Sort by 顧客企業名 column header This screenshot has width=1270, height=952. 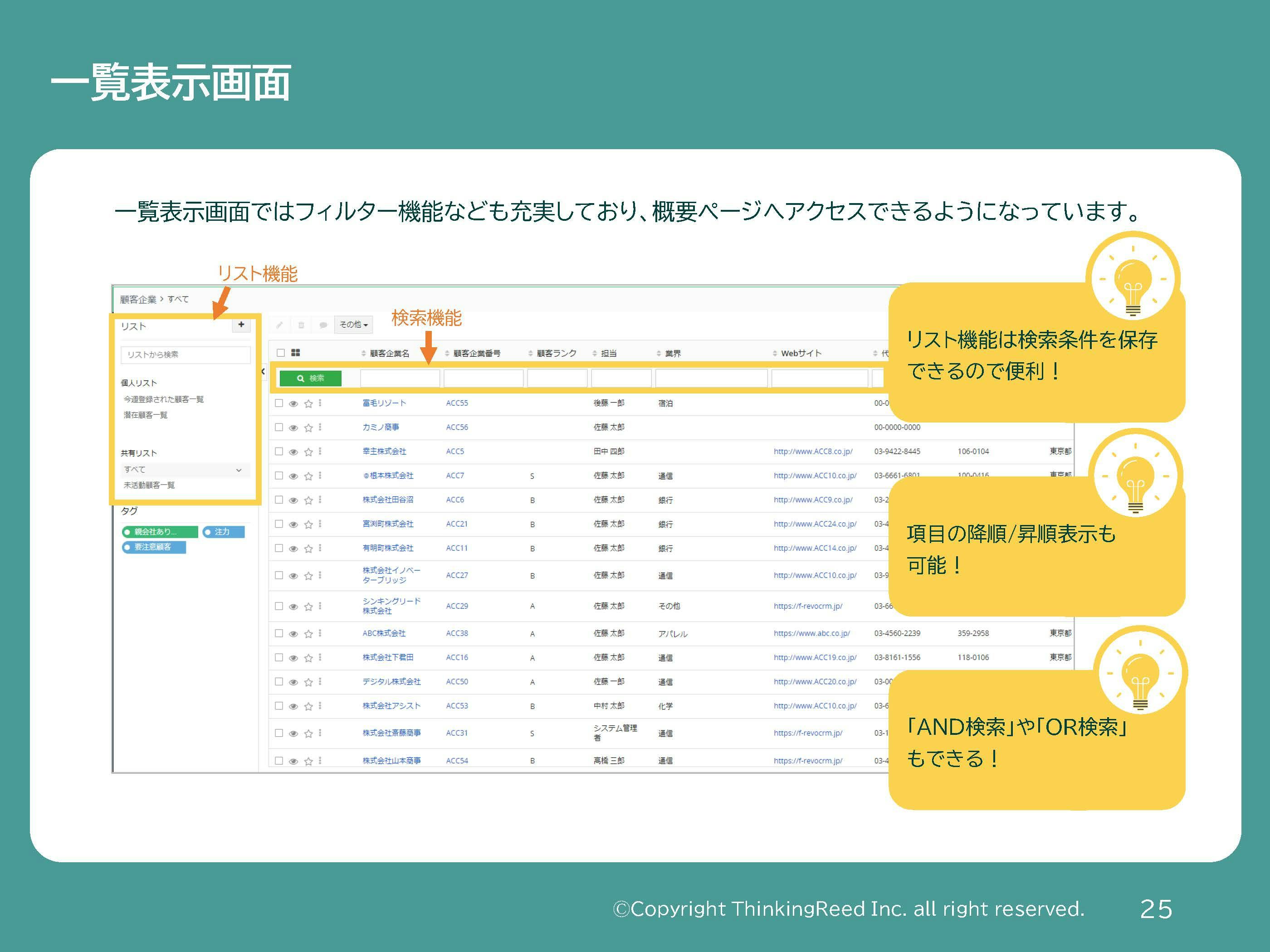(x=389, y=354)
